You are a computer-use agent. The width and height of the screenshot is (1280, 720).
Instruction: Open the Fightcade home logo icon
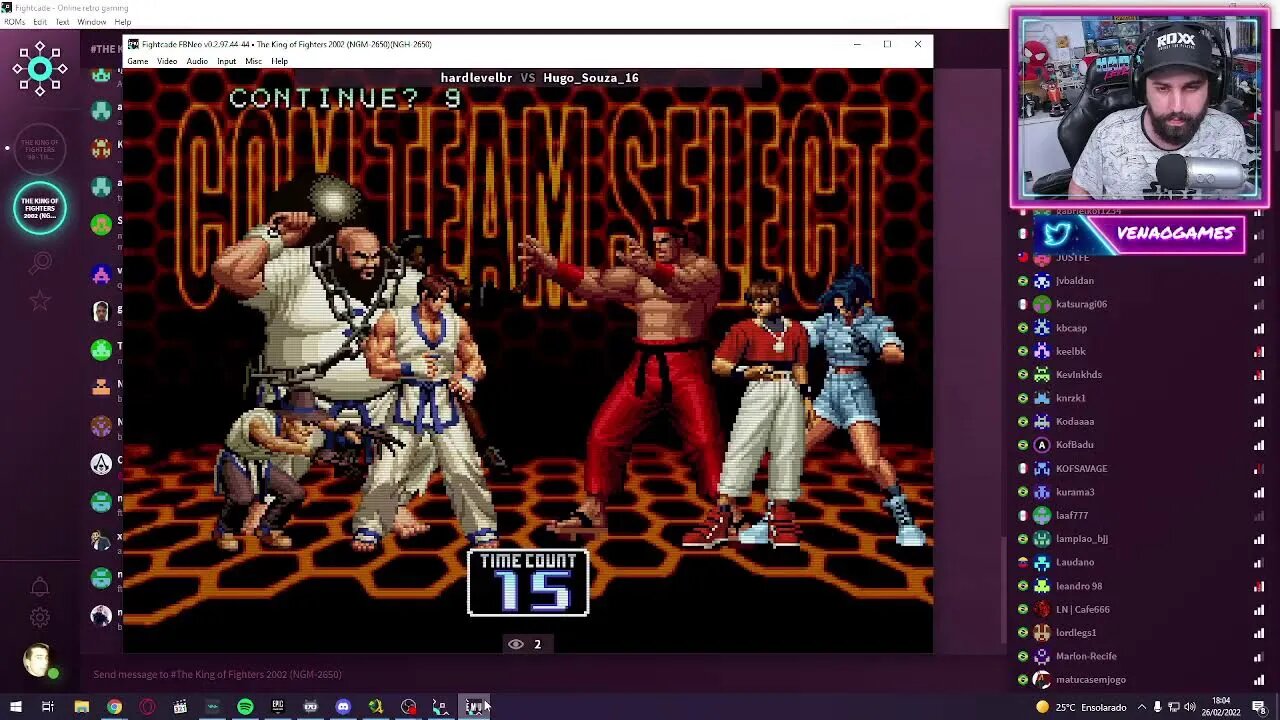coord(39,69)
